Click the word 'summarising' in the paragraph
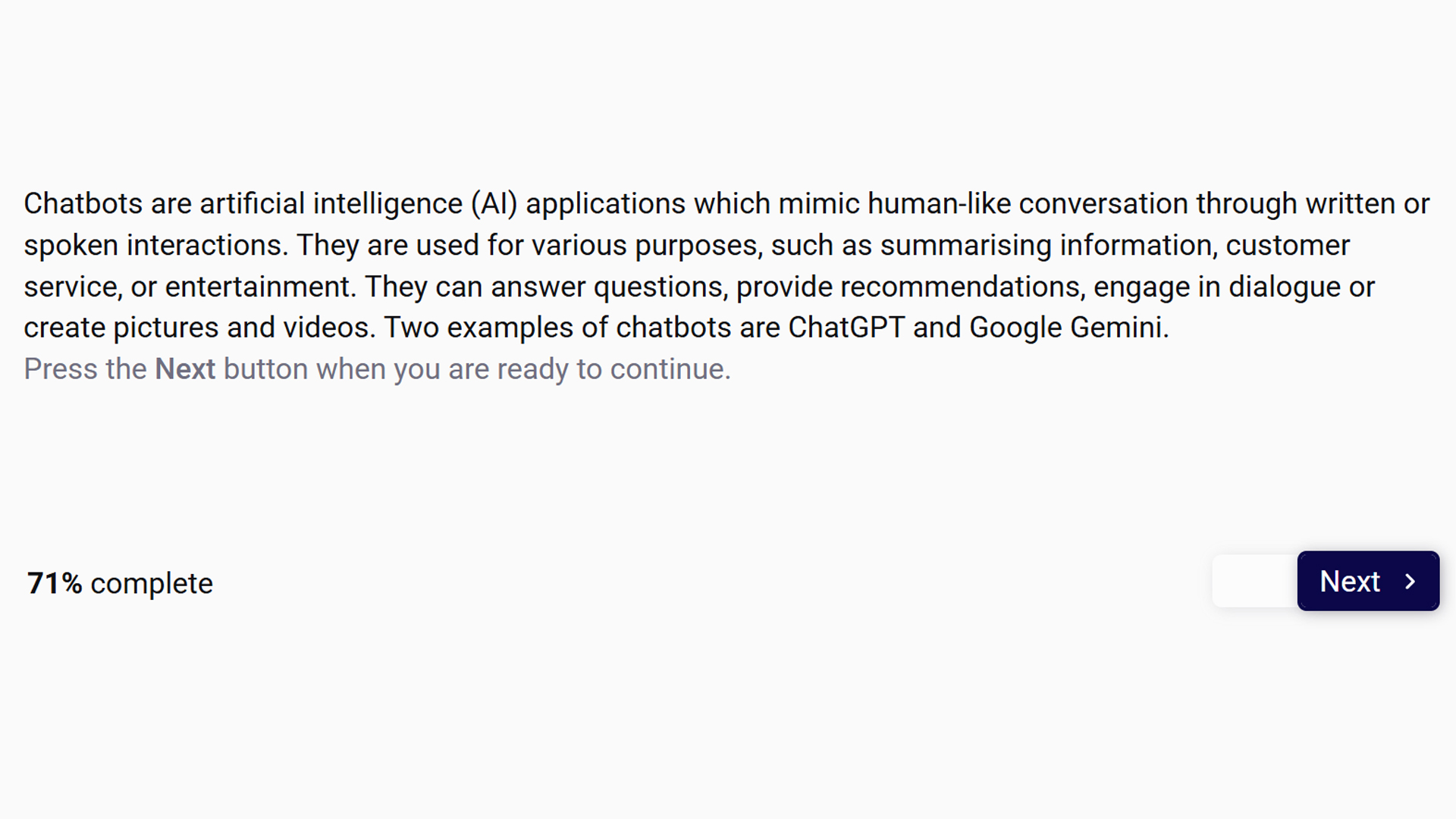1456x819 pixels. click(x=965, y=245)
